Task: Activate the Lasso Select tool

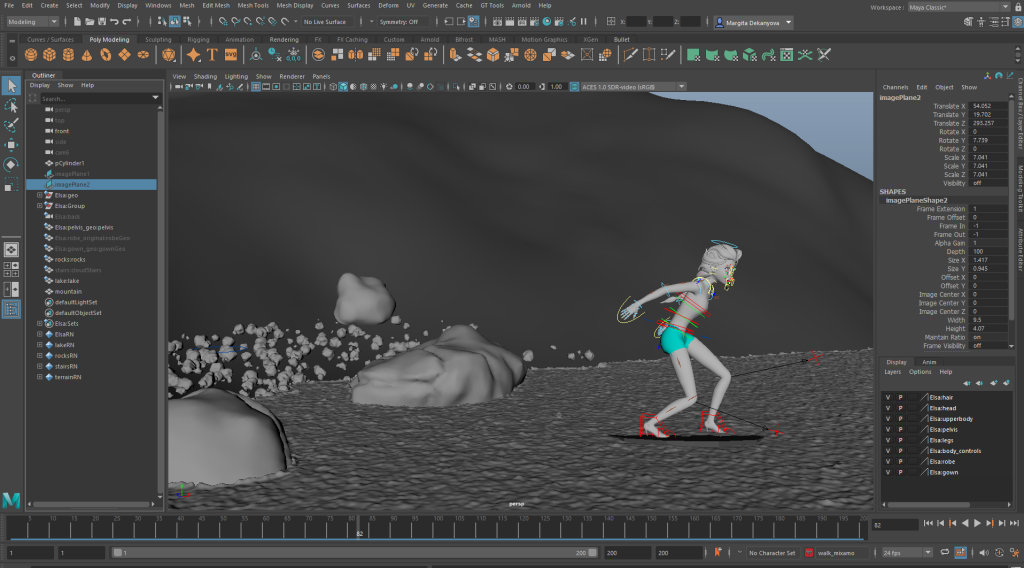Action: click(x=11, y=106)
